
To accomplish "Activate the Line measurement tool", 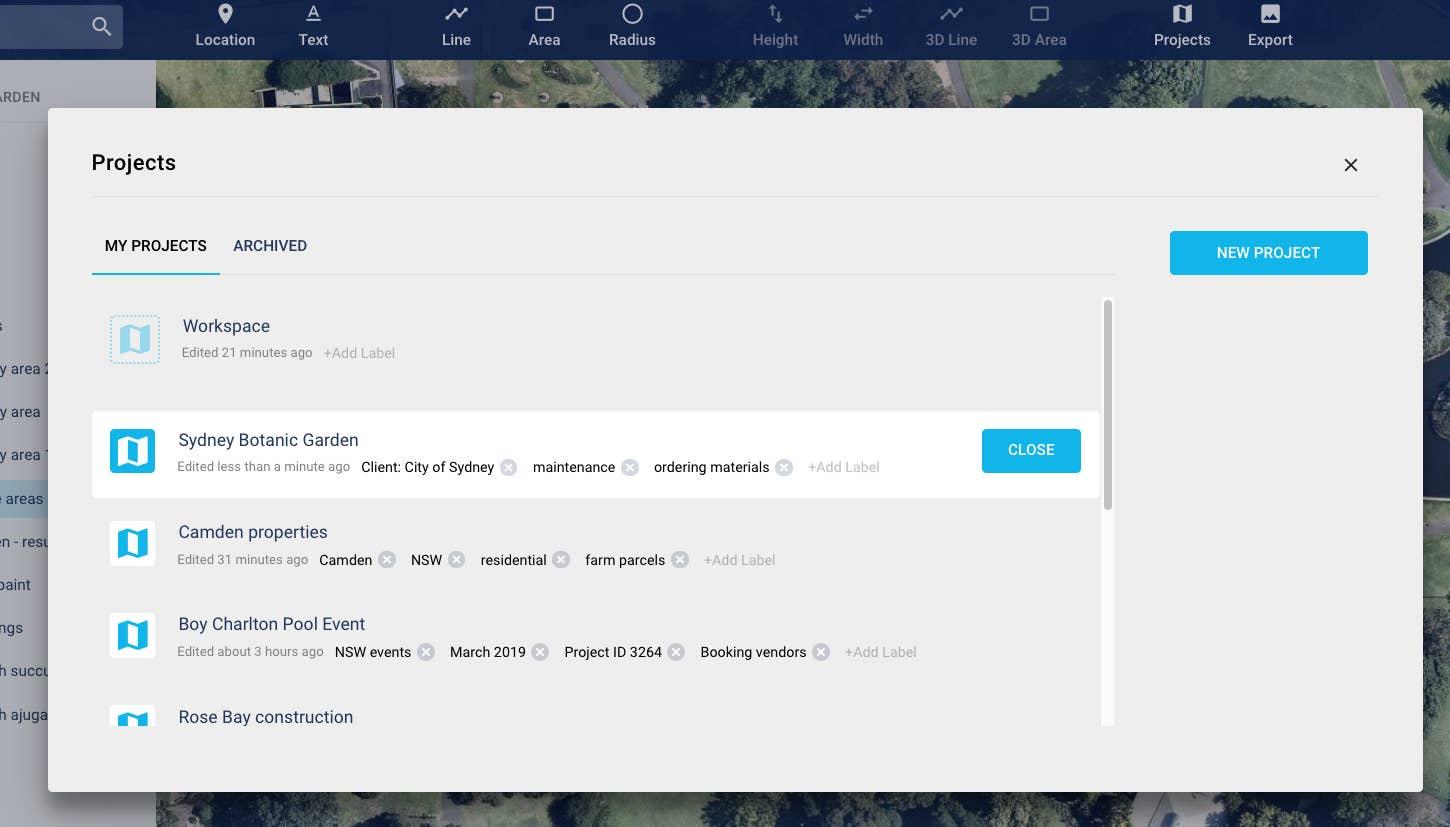I will 456,25.
